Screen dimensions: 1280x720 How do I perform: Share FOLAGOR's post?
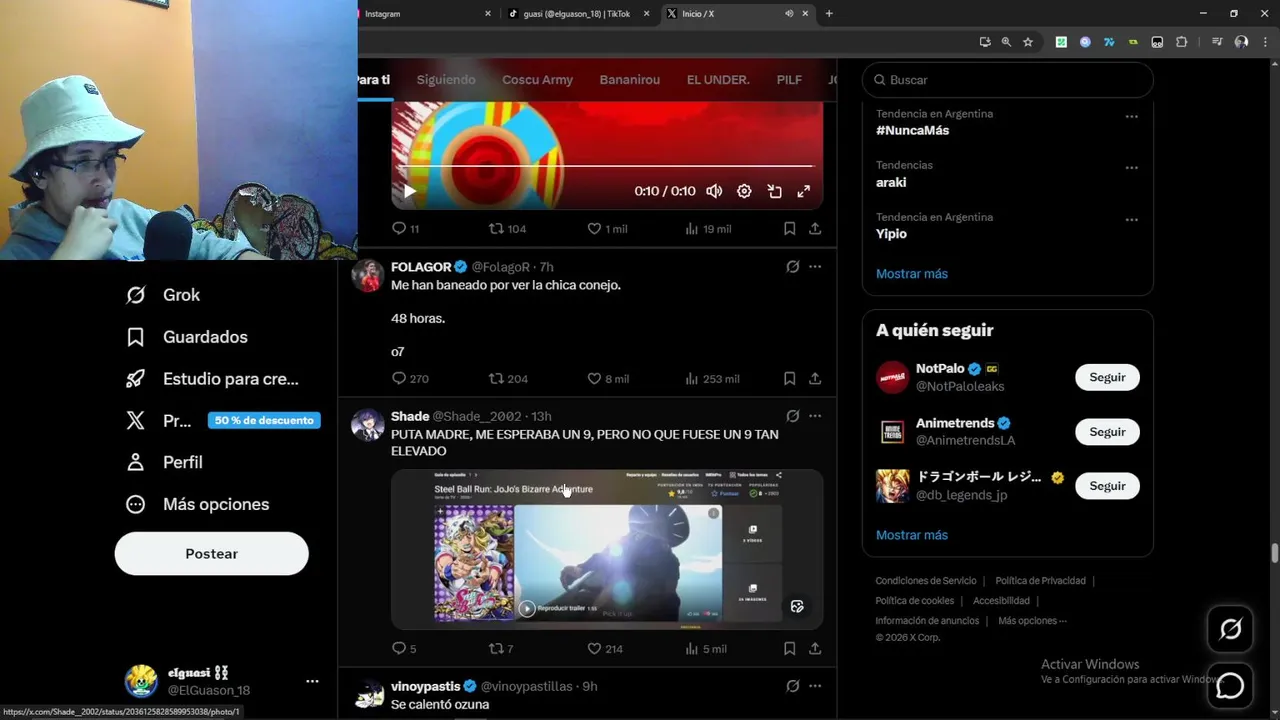pos(815,379)
